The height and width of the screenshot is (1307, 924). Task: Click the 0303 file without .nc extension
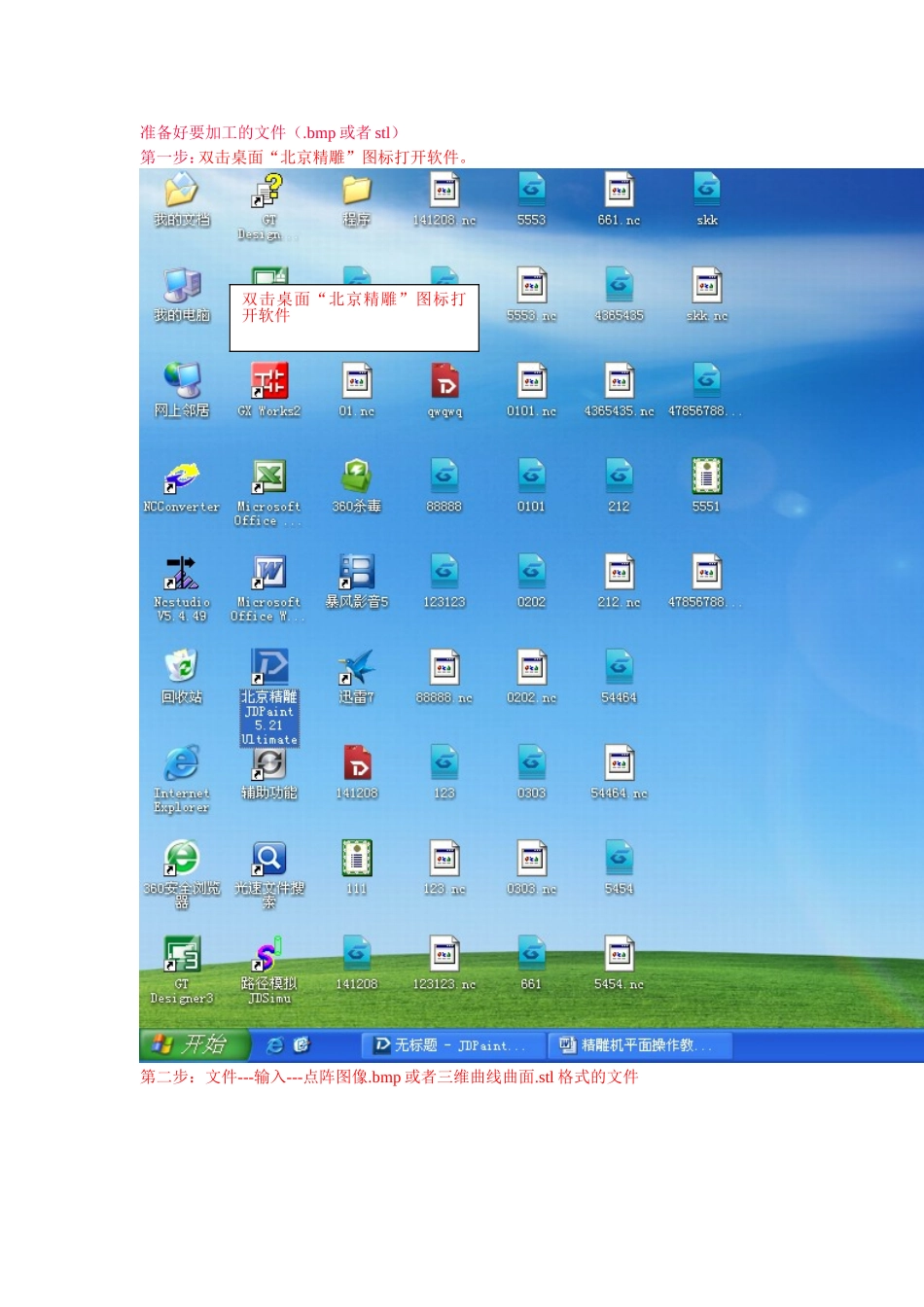(531, 772)
